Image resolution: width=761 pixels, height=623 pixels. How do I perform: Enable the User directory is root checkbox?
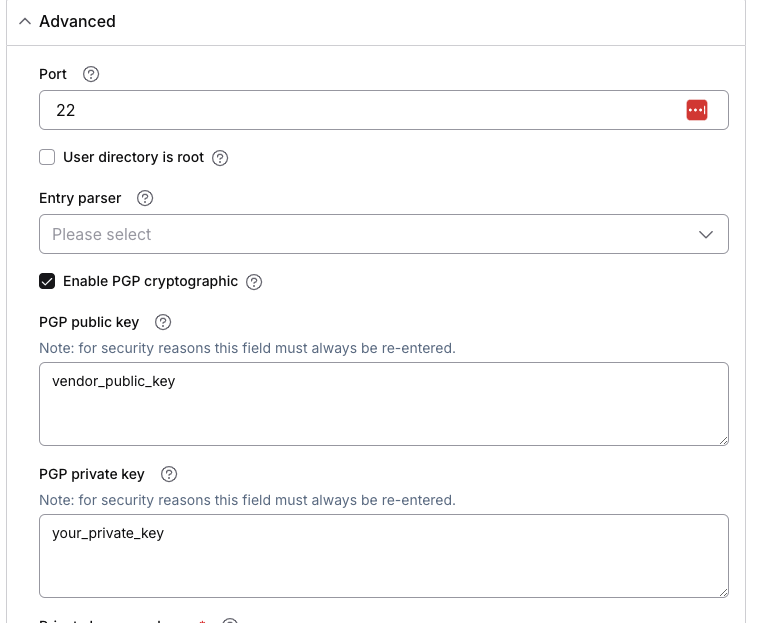pos(47,157)
